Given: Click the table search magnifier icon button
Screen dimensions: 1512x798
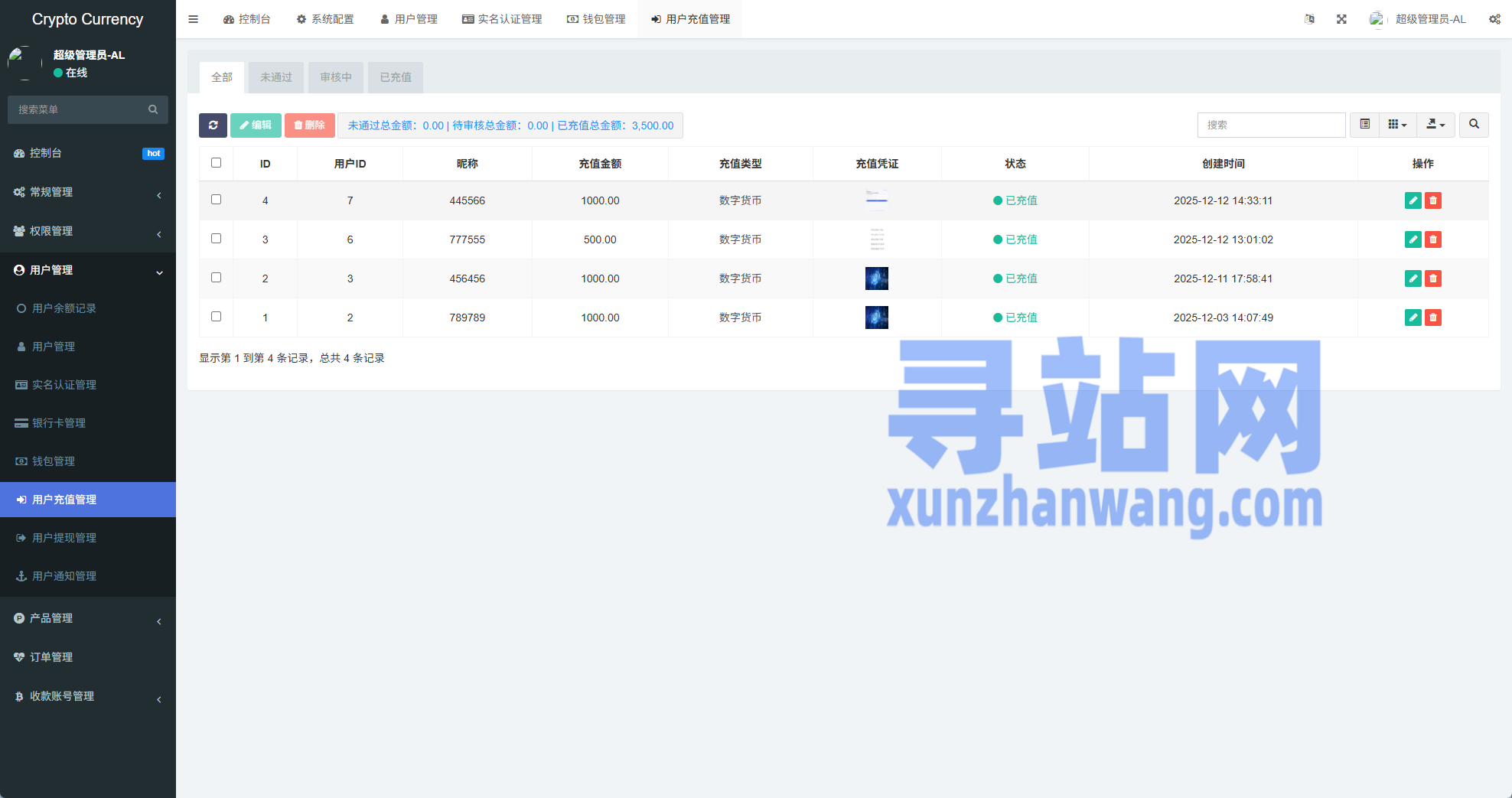Looking at the screenshot, I should pyautogui.click(x=1474, y=125).
